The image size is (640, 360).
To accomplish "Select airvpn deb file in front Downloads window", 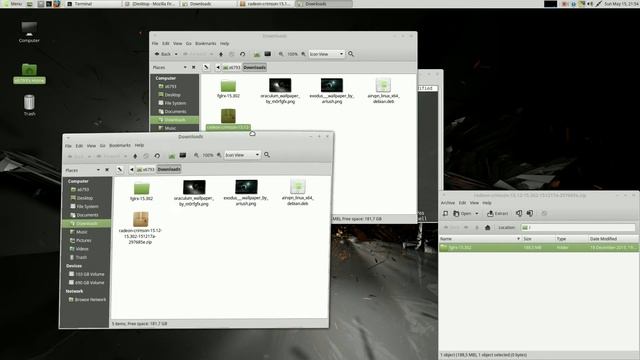I will tap(298, 192).
